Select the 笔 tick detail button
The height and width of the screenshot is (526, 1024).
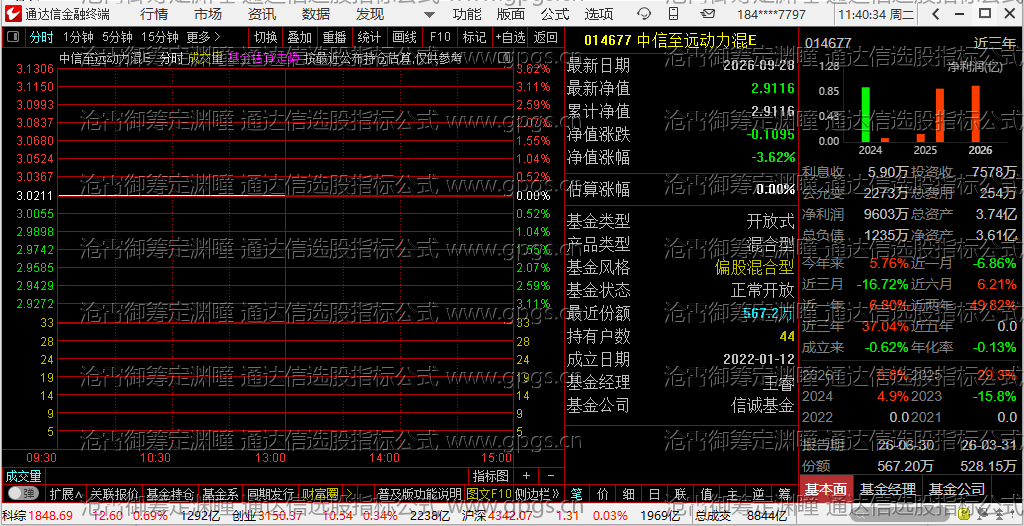[x=577, y=493]
